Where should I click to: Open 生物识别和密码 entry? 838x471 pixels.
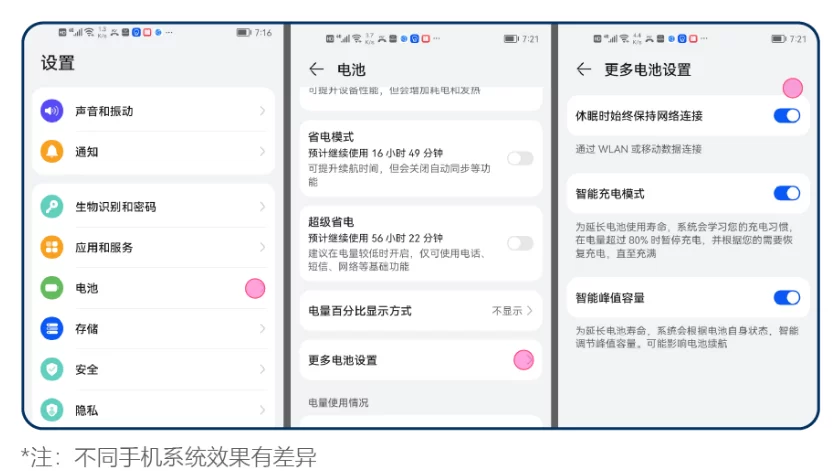pyautogui.click(x=153, y=206)
